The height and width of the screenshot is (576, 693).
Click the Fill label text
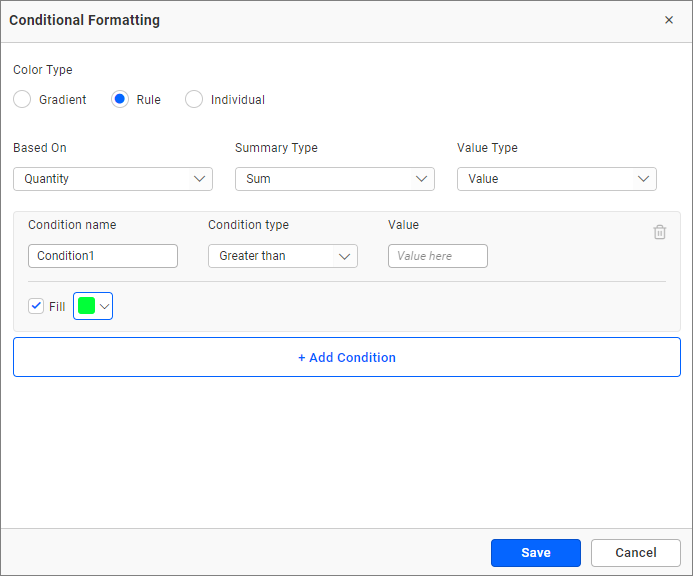click(x=57, y=307)
